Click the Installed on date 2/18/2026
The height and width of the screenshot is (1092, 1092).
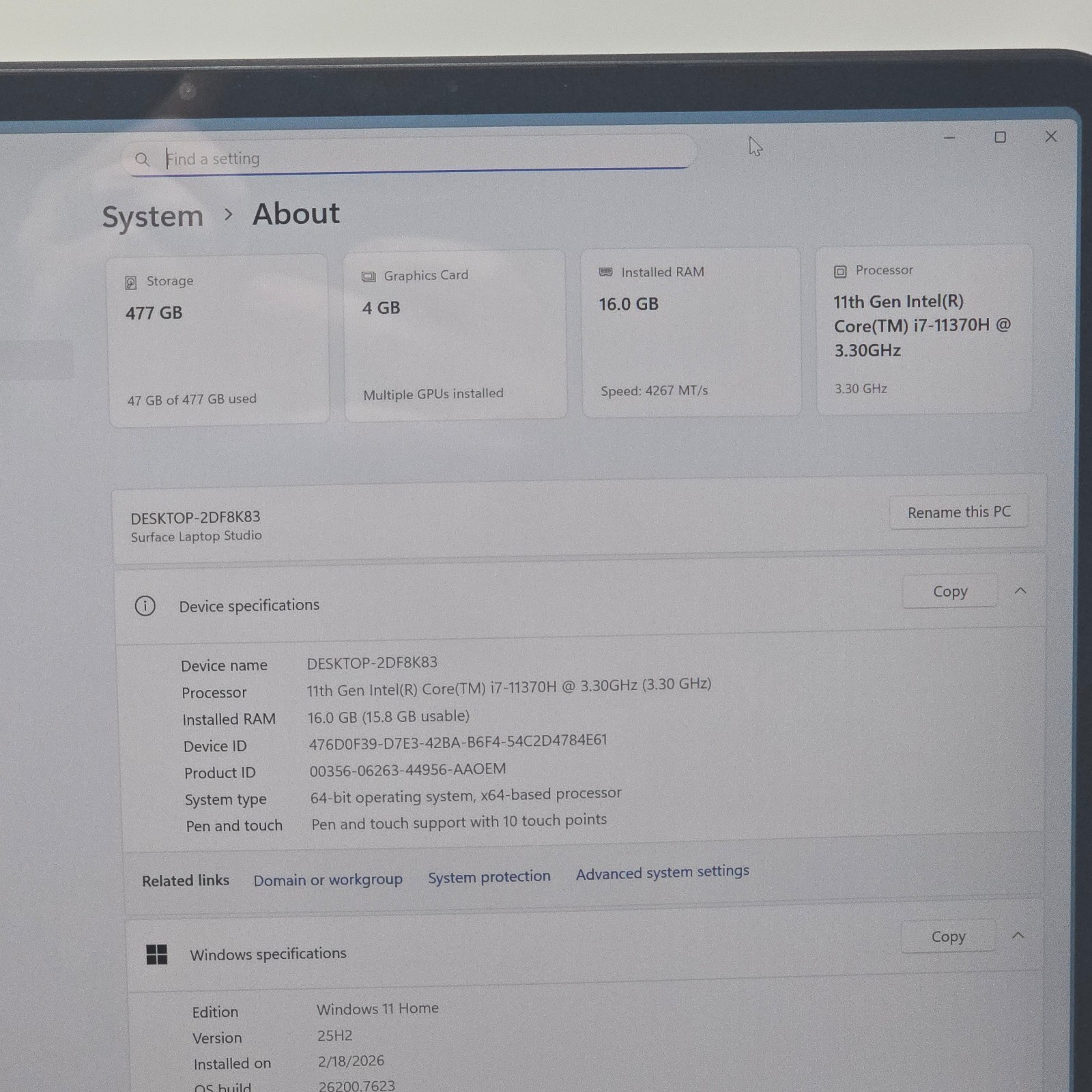coord(351,1061)
